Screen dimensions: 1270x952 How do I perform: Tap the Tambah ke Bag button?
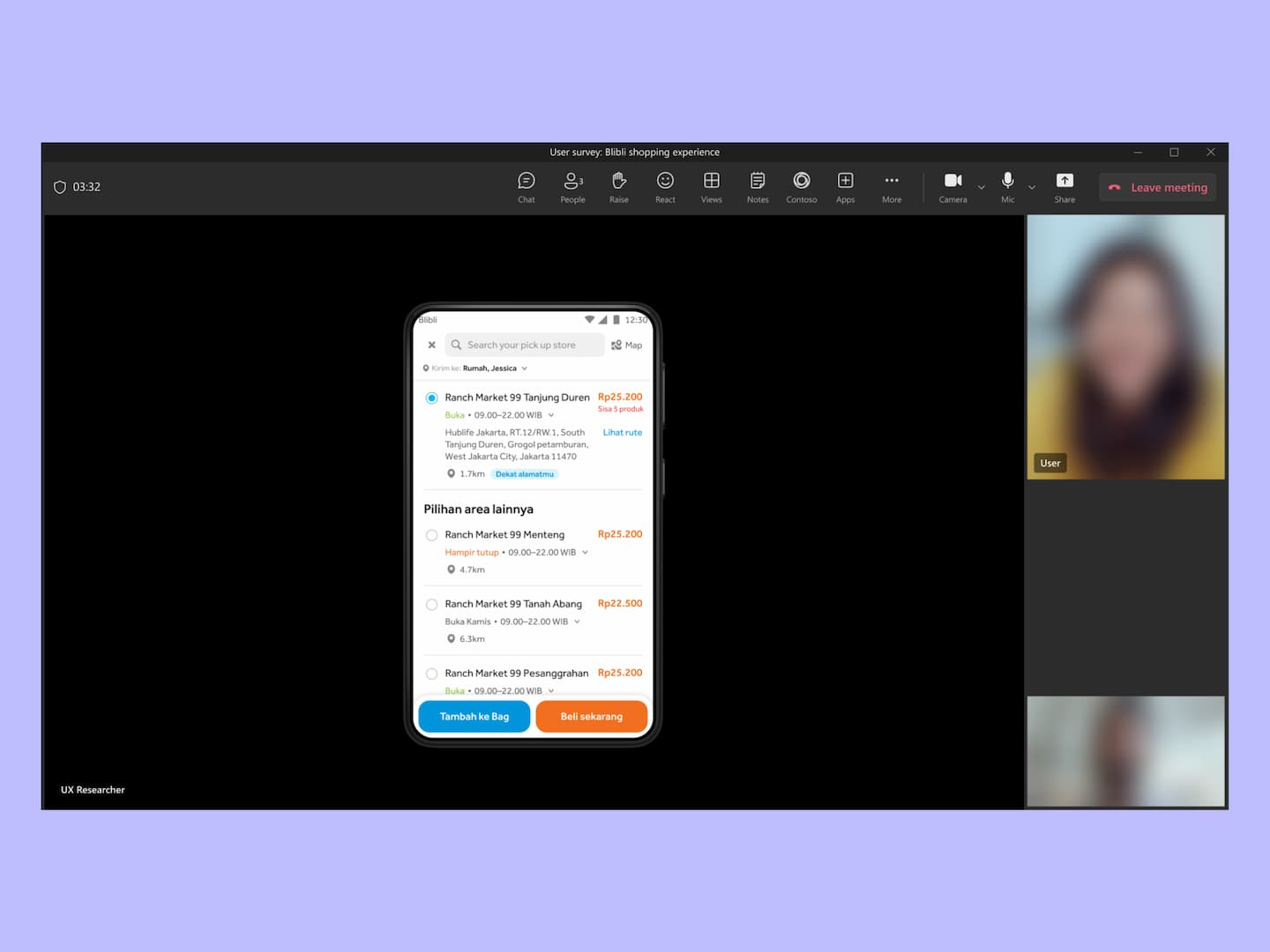point(474,717)
